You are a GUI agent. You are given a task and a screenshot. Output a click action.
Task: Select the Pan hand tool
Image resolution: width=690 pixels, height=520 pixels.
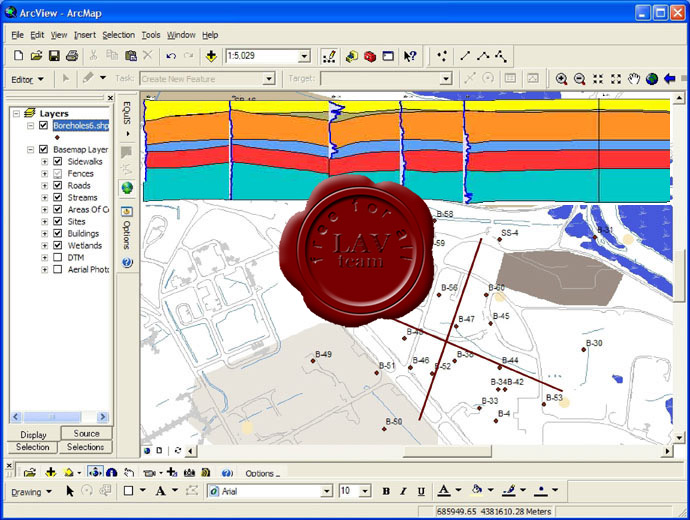tap(633, 79)
